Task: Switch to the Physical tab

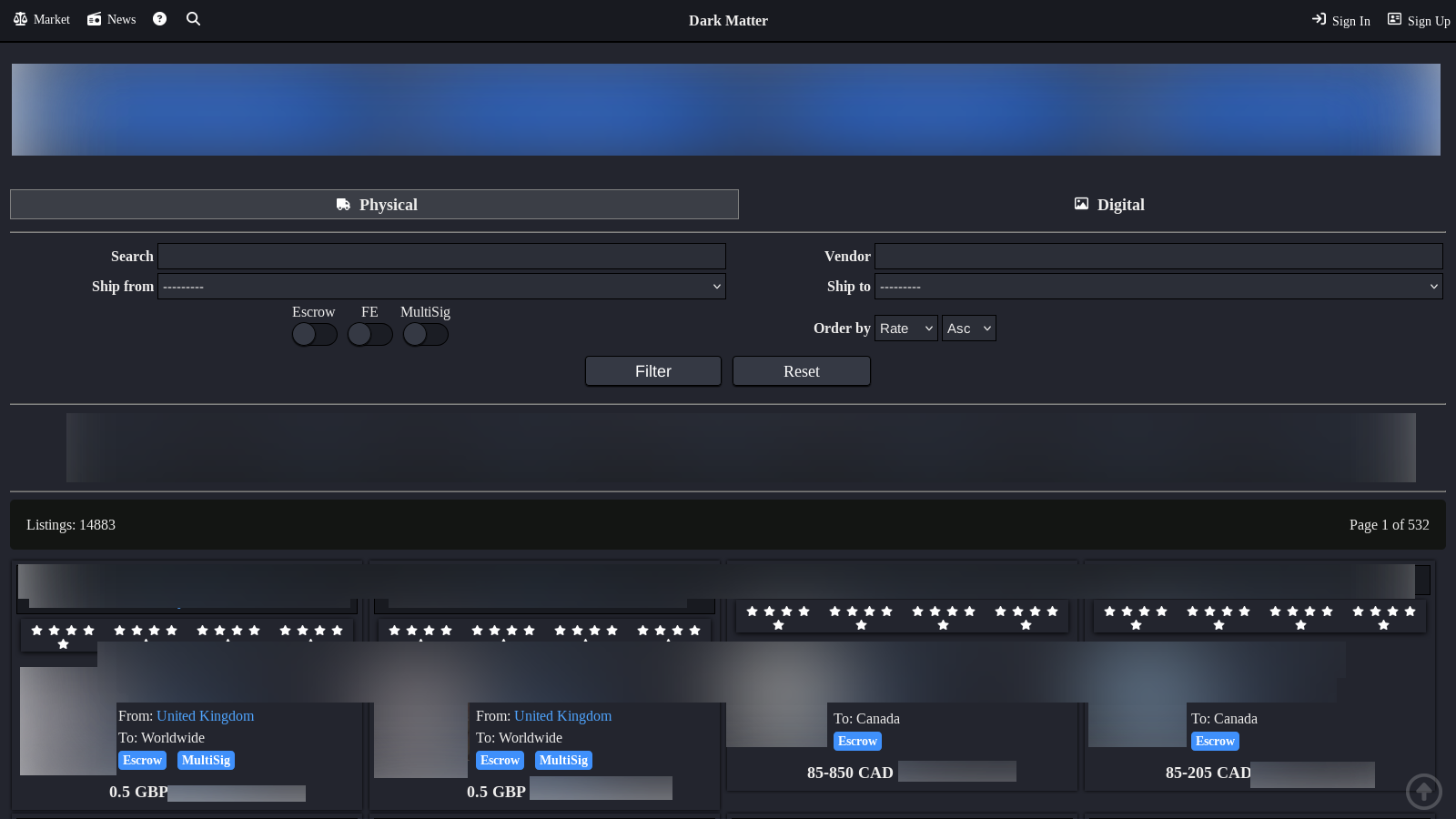Action: [374, 205]
